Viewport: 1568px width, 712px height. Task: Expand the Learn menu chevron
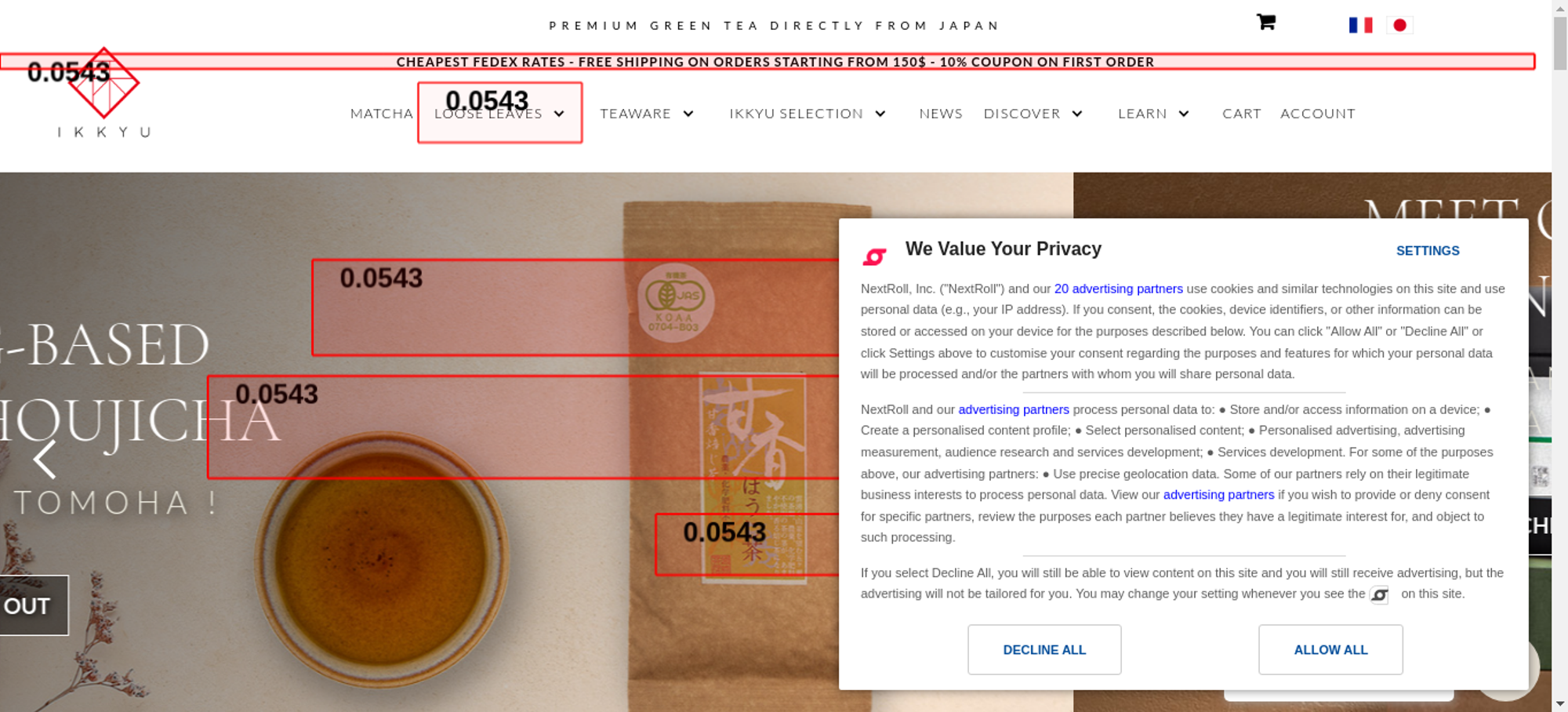pyautogui.click(x=1184, y=114)
